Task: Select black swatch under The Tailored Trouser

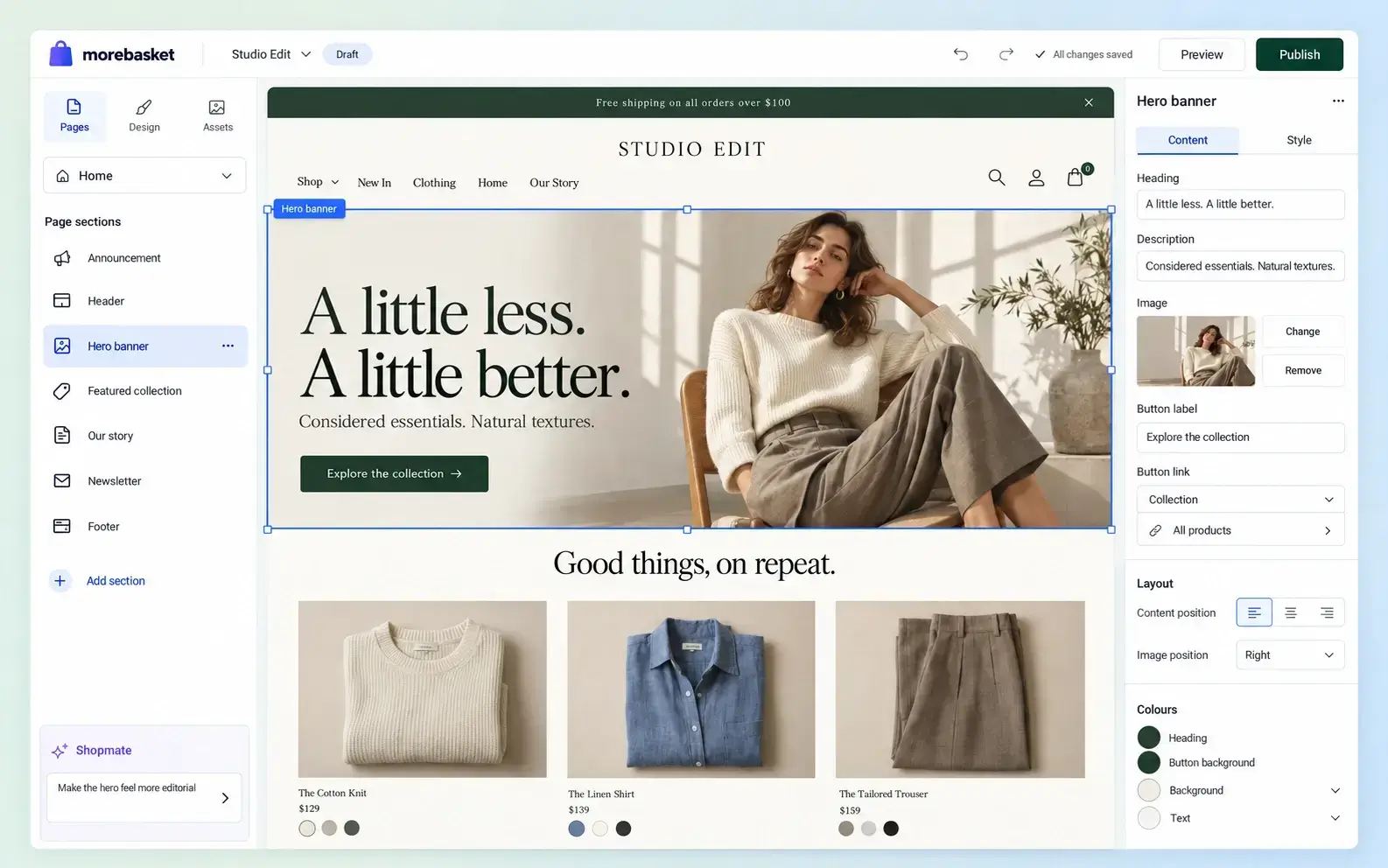Action: coord(891,829)
